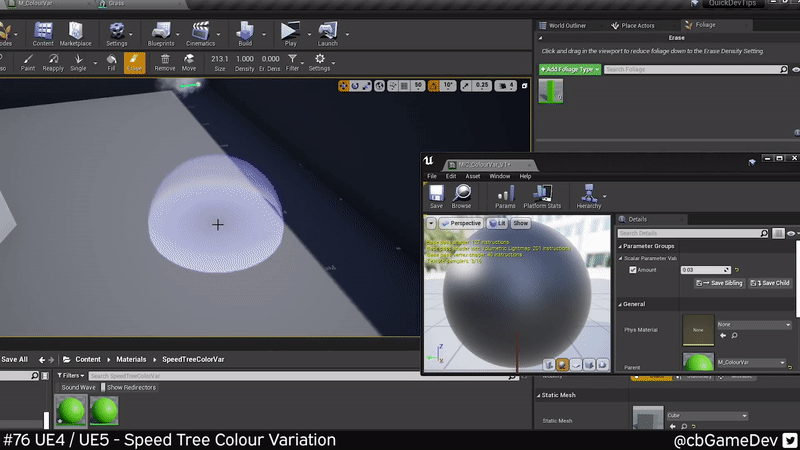This screenshot has width=800, height=450.
Task: Choose the Remove foliage tool
Action: 165,63
